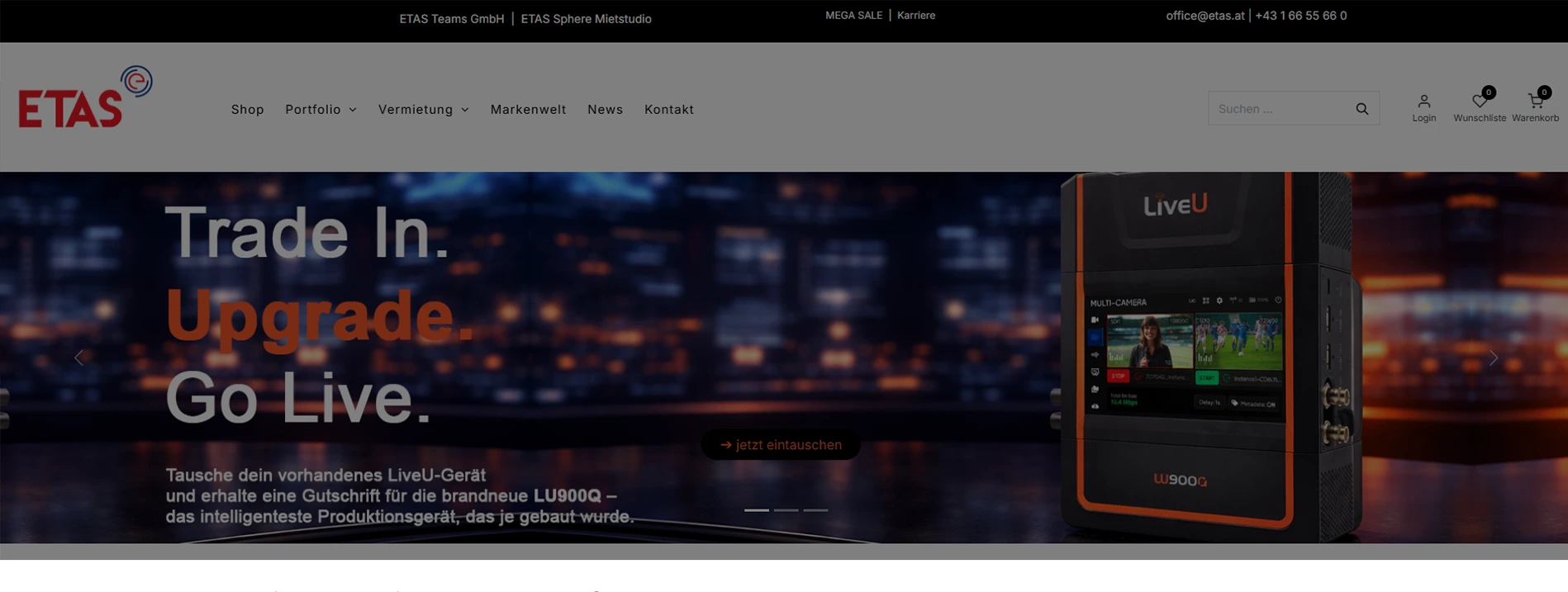Click the search magnifier icon
This screenshot has height=592, width=1568.
pos(1361,109)
